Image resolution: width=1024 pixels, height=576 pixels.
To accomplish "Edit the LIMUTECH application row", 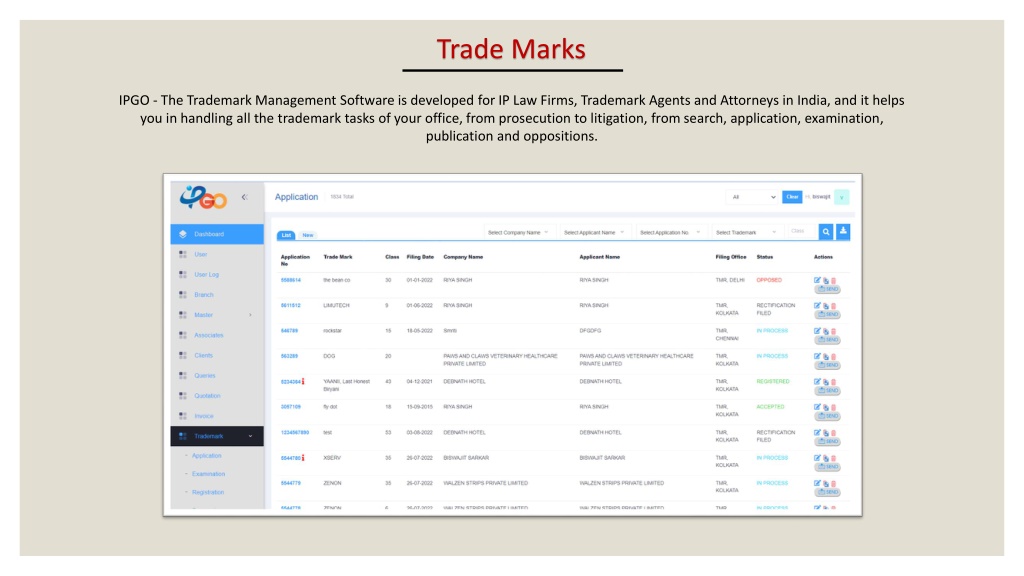I will coord(817,306).
